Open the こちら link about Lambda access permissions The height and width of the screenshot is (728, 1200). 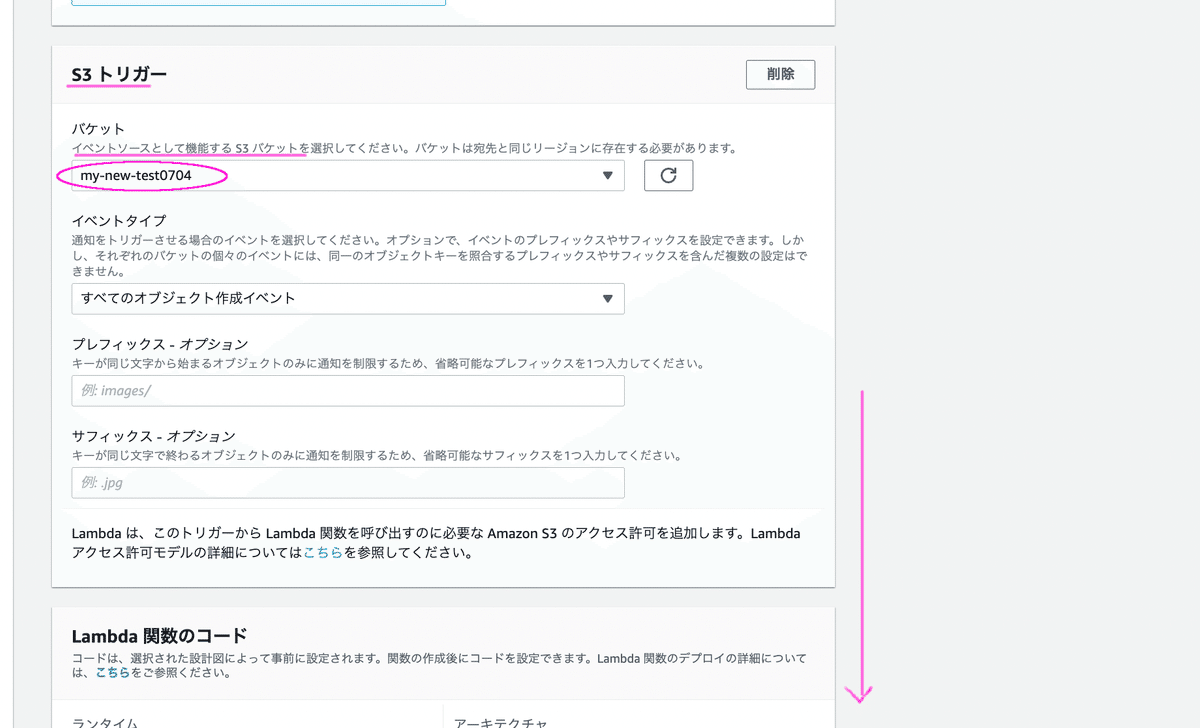coord(324,552)
